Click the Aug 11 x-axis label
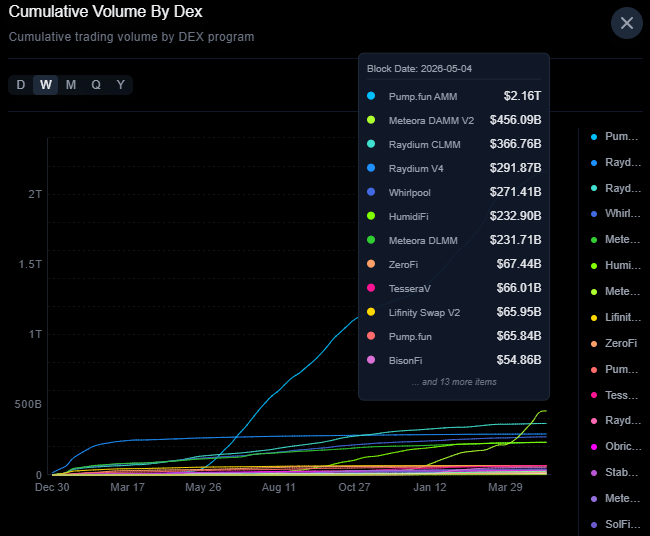Image resolution: width=650 pixels, height=536 pixels. 279,487
